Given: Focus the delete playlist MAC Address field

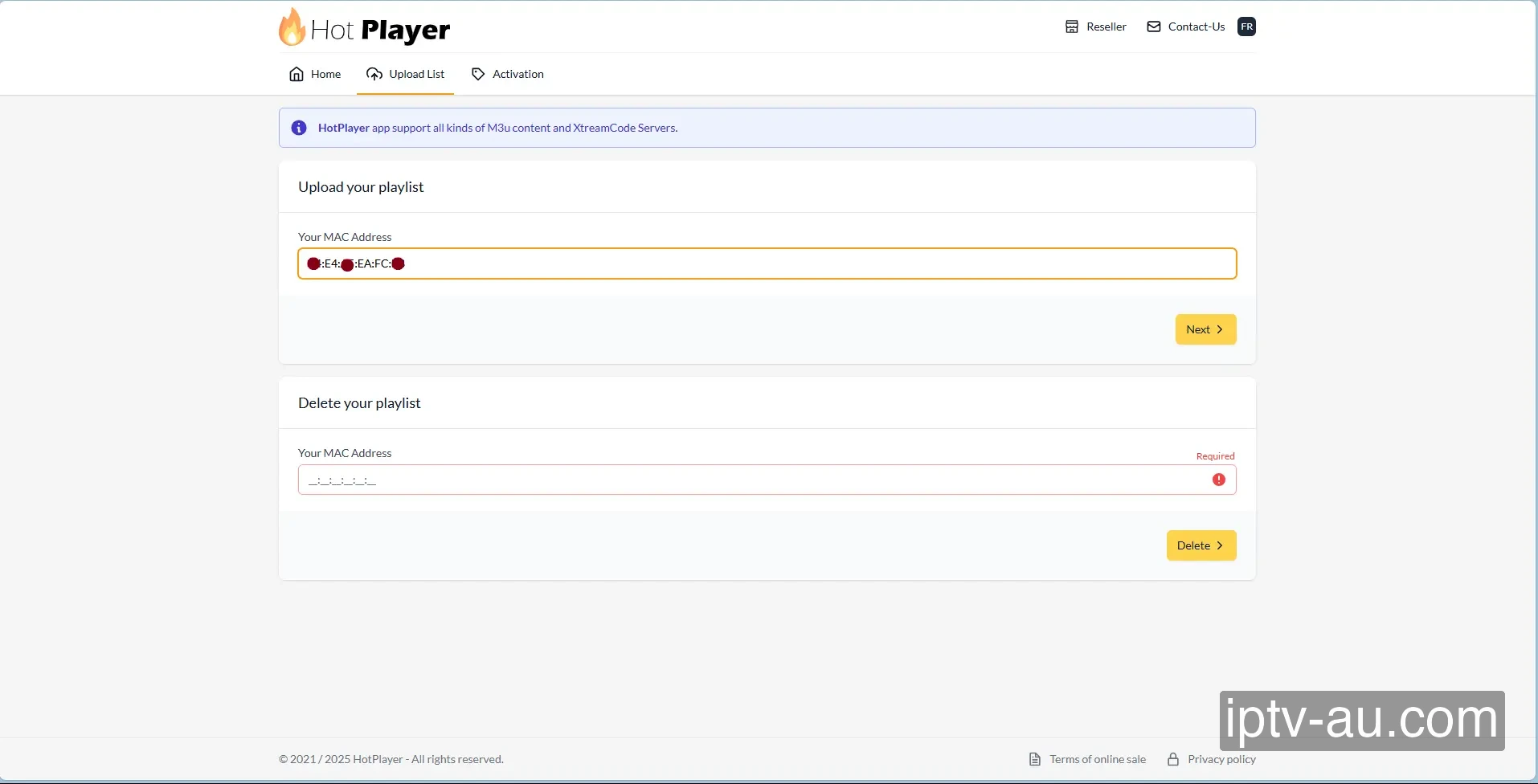Looking at the screenshot, I should [767, 480].
